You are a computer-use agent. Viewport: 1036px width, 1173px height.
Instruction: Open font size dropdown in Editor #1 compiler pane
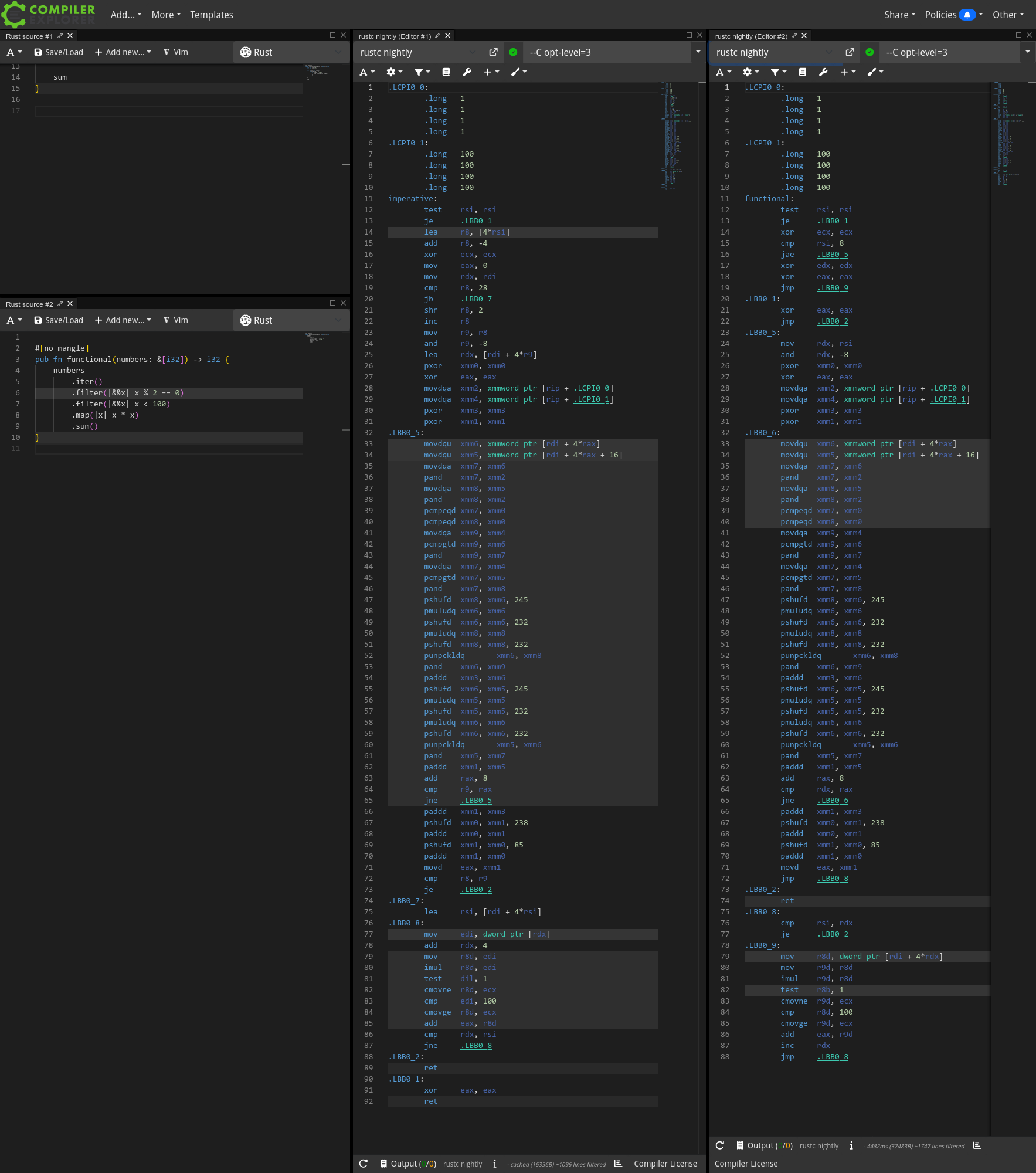366,72
